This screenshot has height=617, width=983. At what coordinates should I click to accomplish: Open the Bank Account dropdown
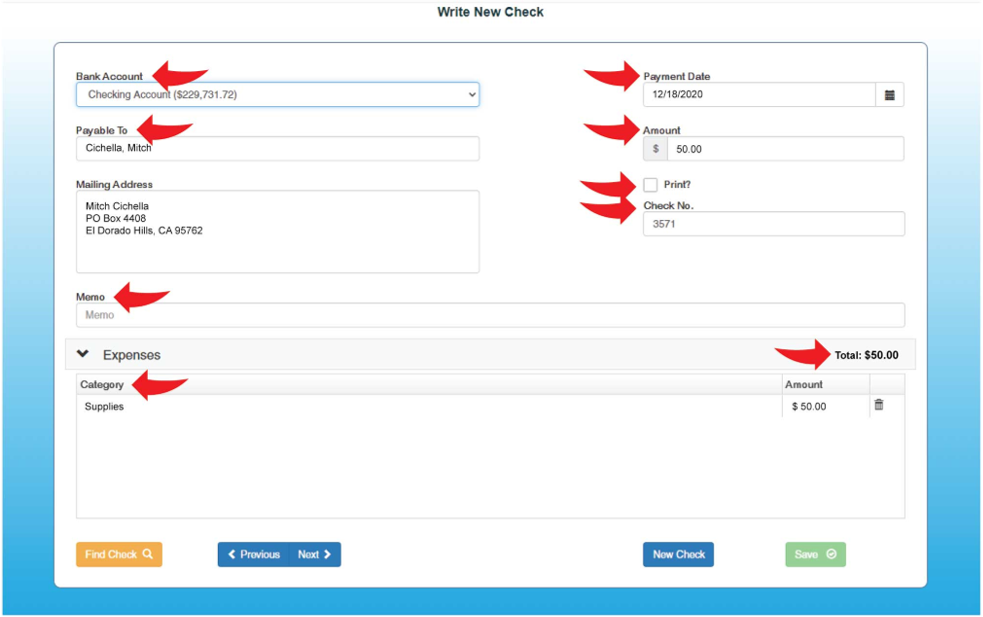click(277, 95)
